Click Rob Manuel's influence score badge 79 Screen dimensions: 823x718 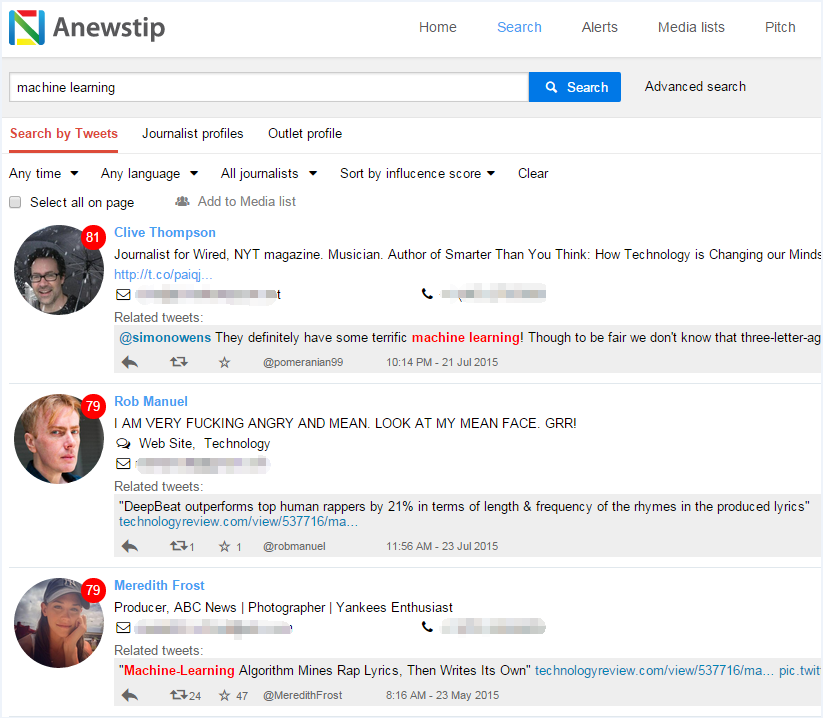point(93,406)
